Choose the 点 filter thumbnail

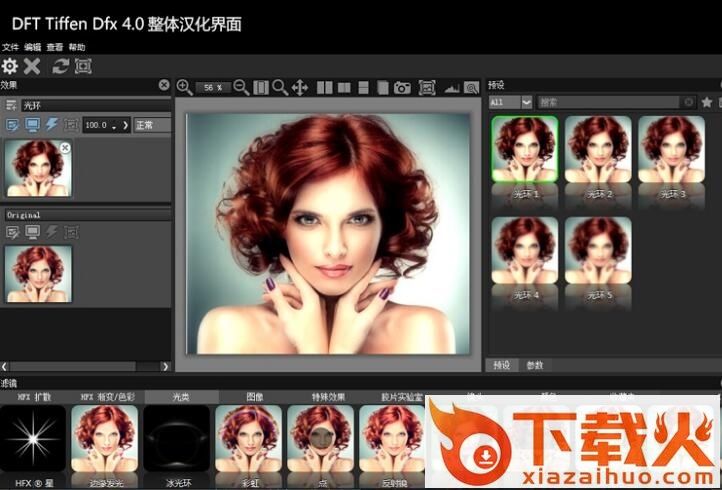pos(321,438)
